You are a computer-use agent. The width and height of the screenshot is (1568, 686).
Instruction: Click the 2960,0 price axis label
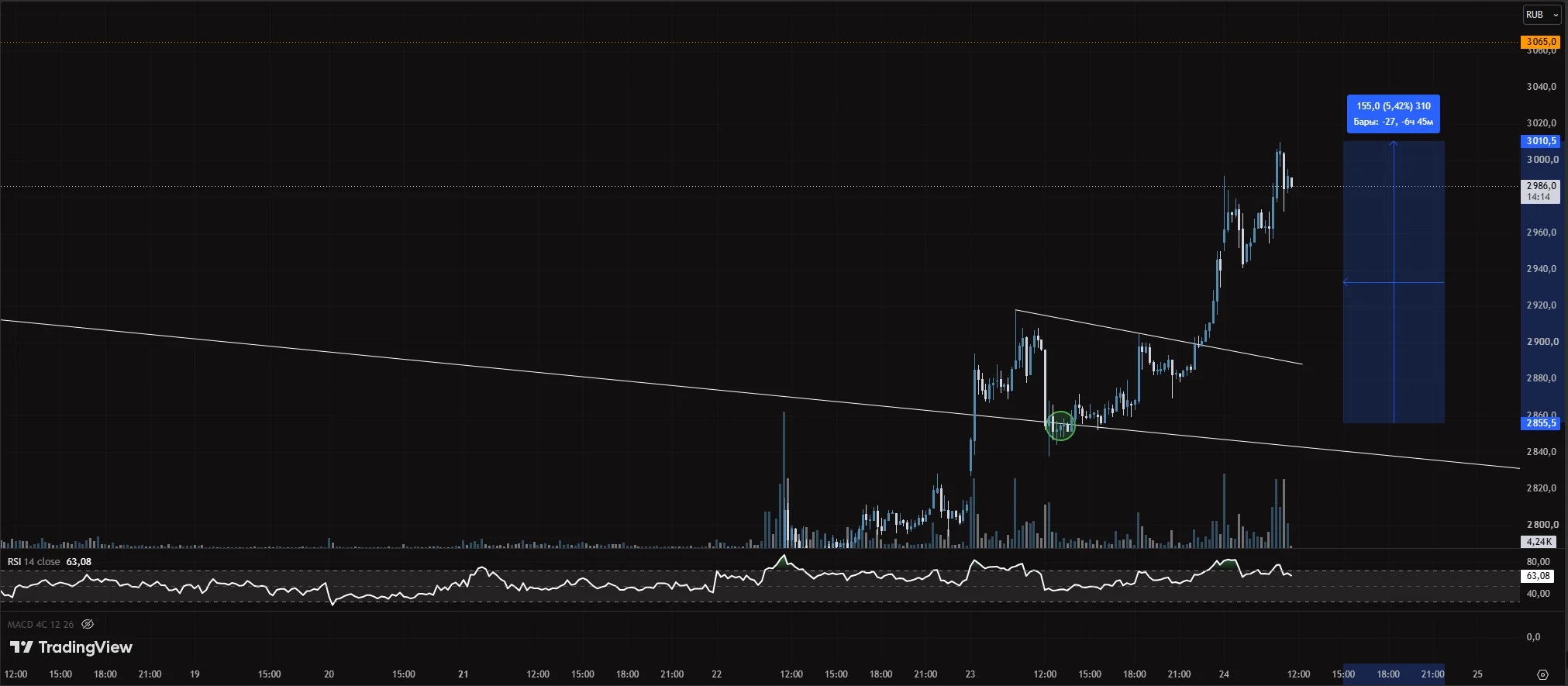[1542, 233]
